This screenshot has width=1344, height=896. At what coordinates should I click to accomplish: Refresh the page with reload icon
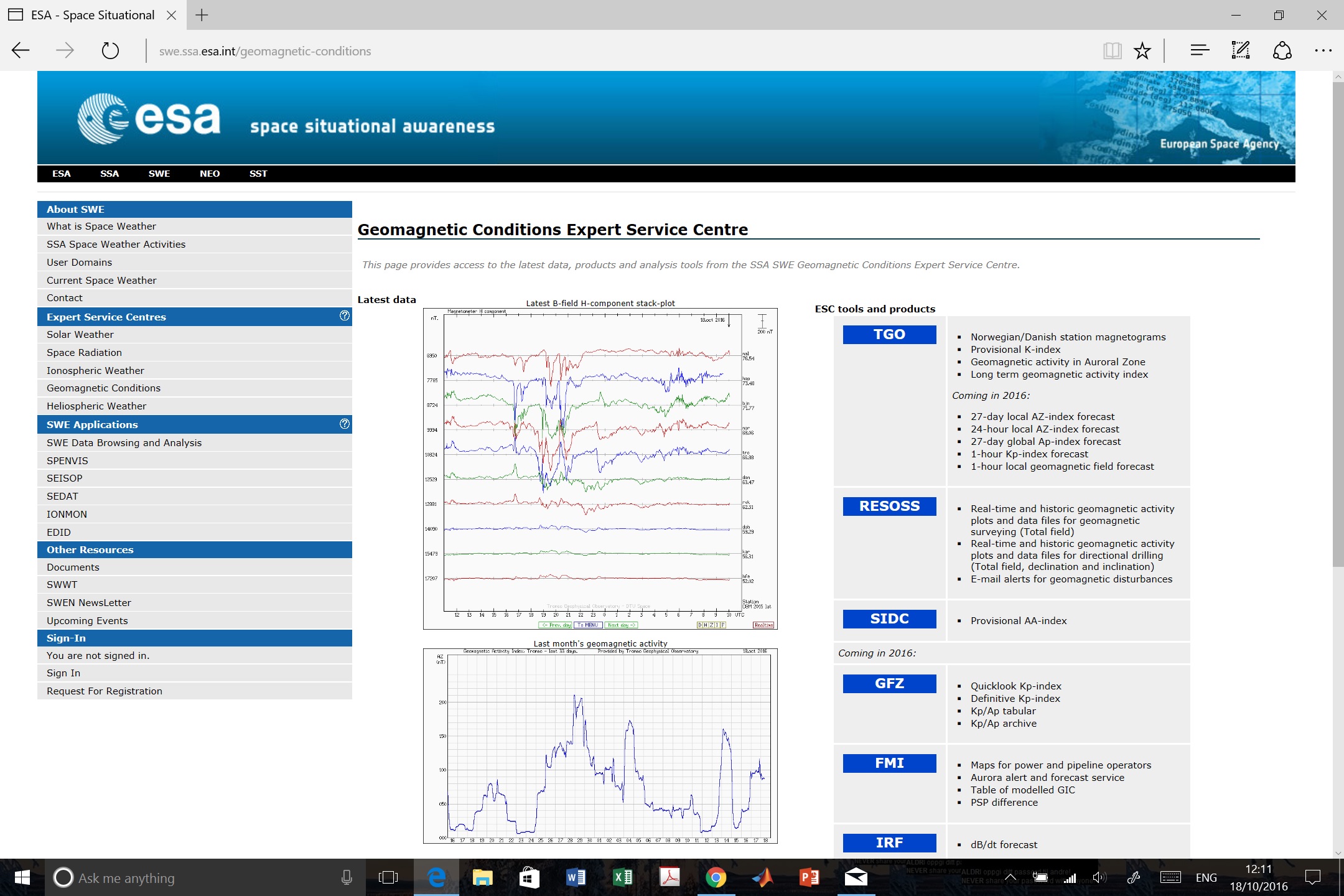[x=110, y=51]
